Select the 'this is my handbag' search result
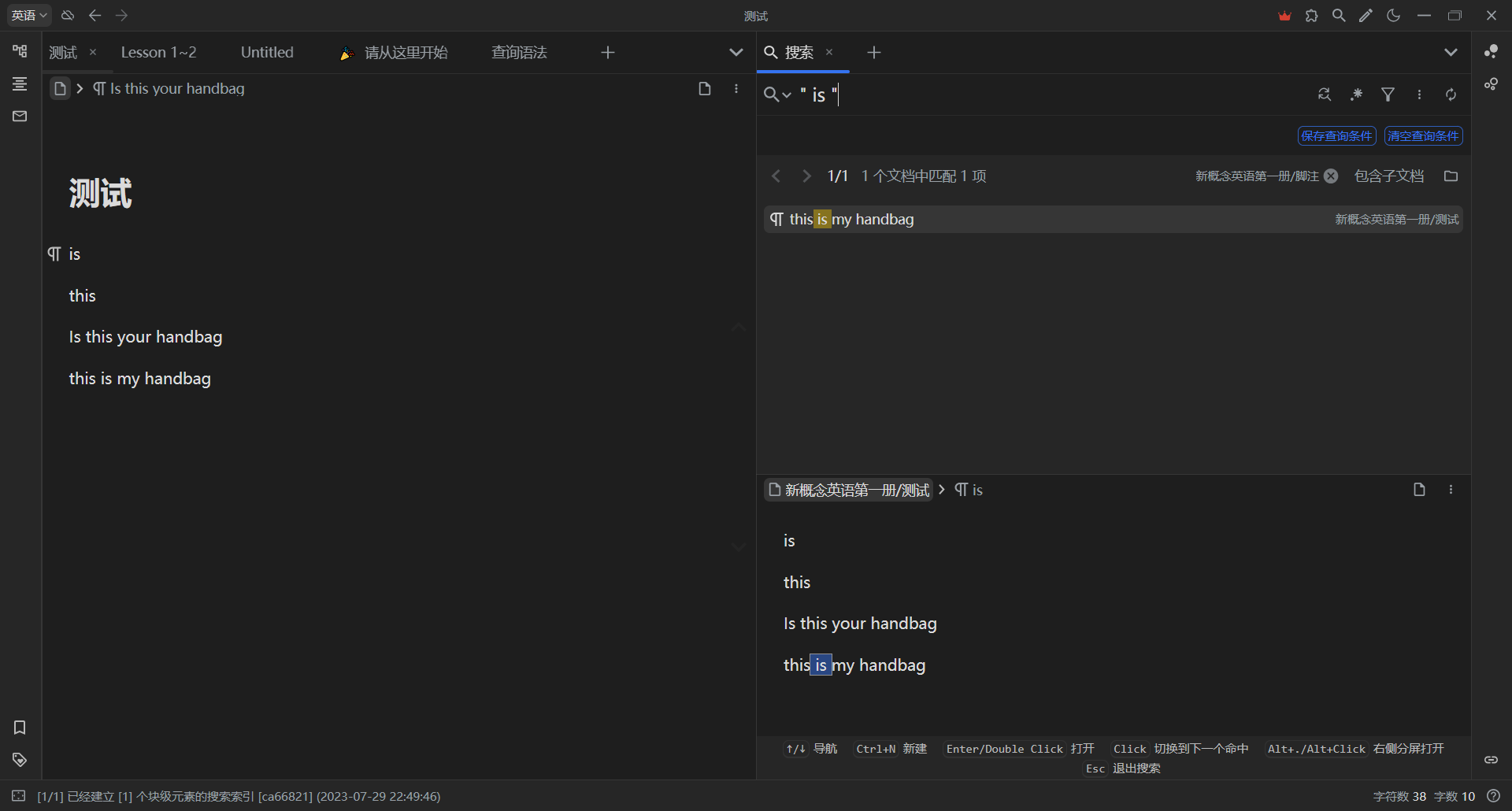 pos(1114,219)
